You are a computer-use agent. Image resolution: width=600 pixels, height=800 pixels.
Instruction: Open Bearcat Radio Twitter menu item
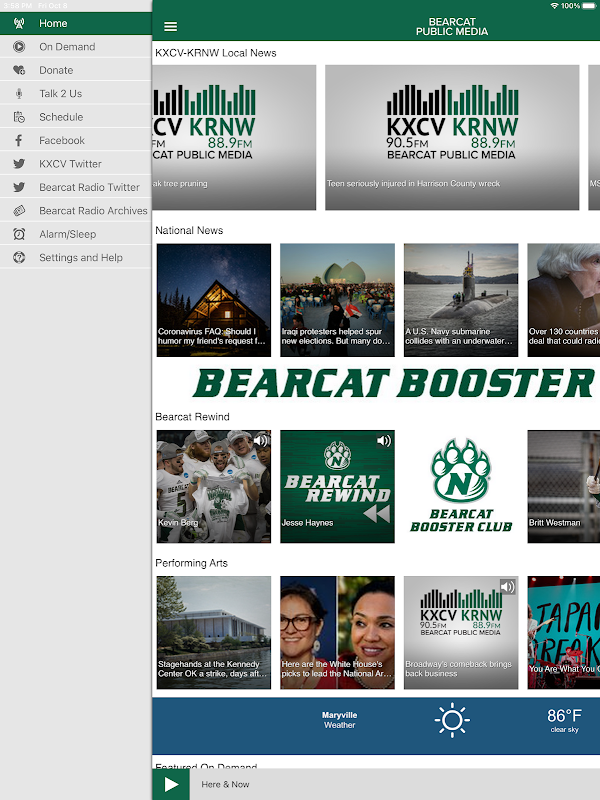76,187
